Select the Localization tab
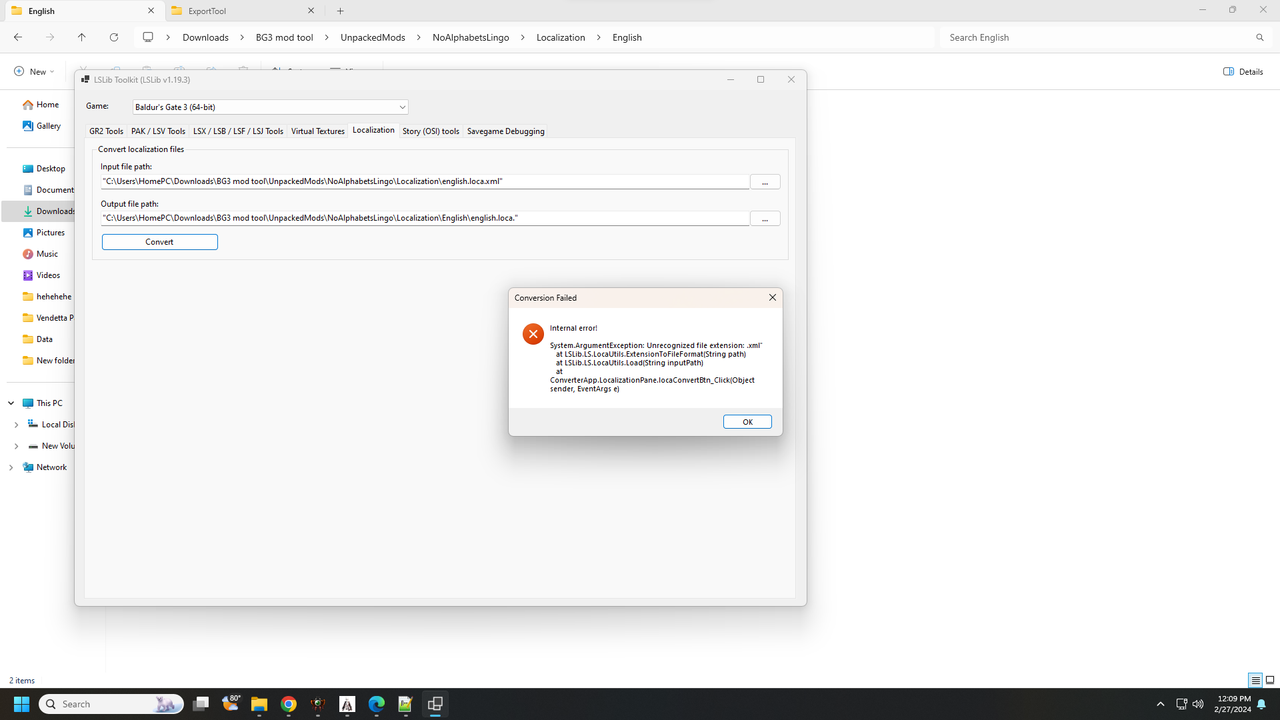The height and width of the screenshot is (720, 1280). point(374,130)
